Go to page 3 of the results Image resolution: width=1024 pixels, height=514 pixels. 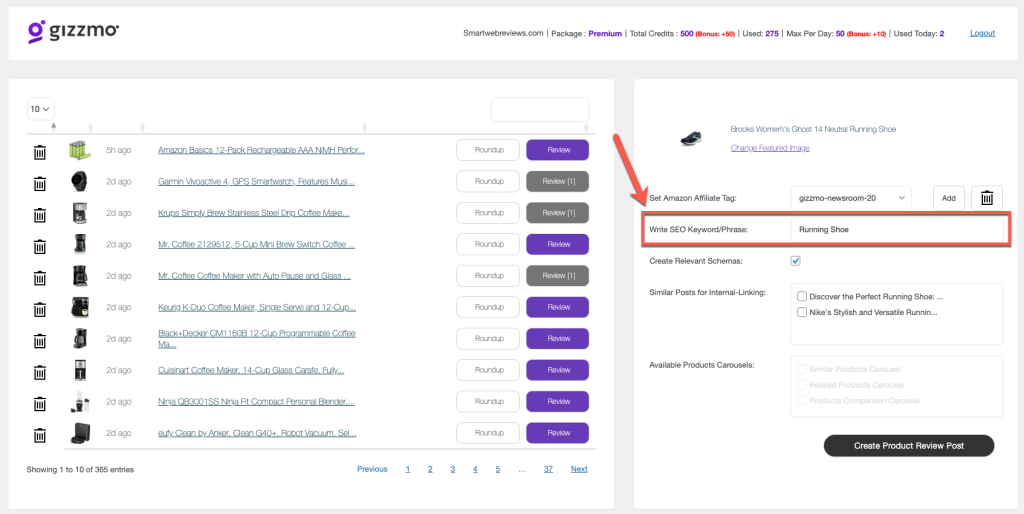pyautogui.click(x=452, y=469)
